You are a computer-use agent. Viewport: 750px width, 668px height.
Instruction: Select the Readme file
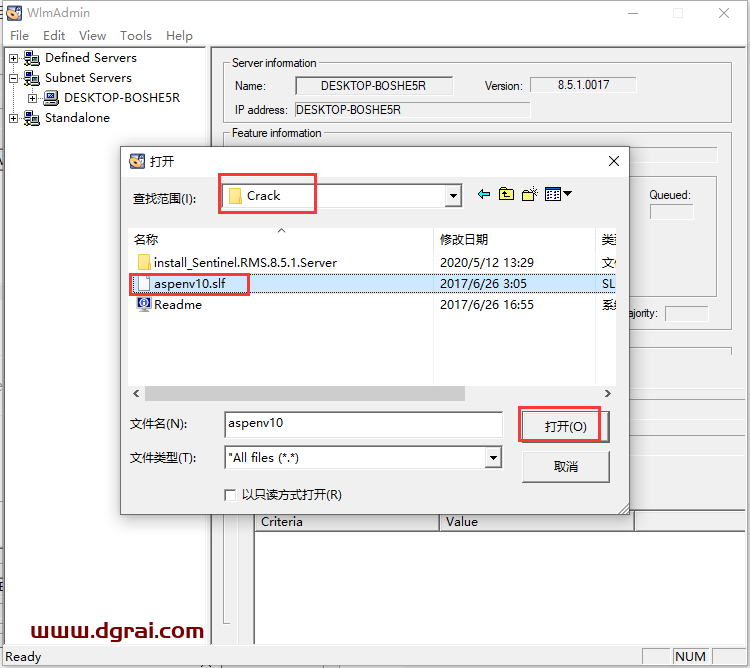tap(177, 305)
